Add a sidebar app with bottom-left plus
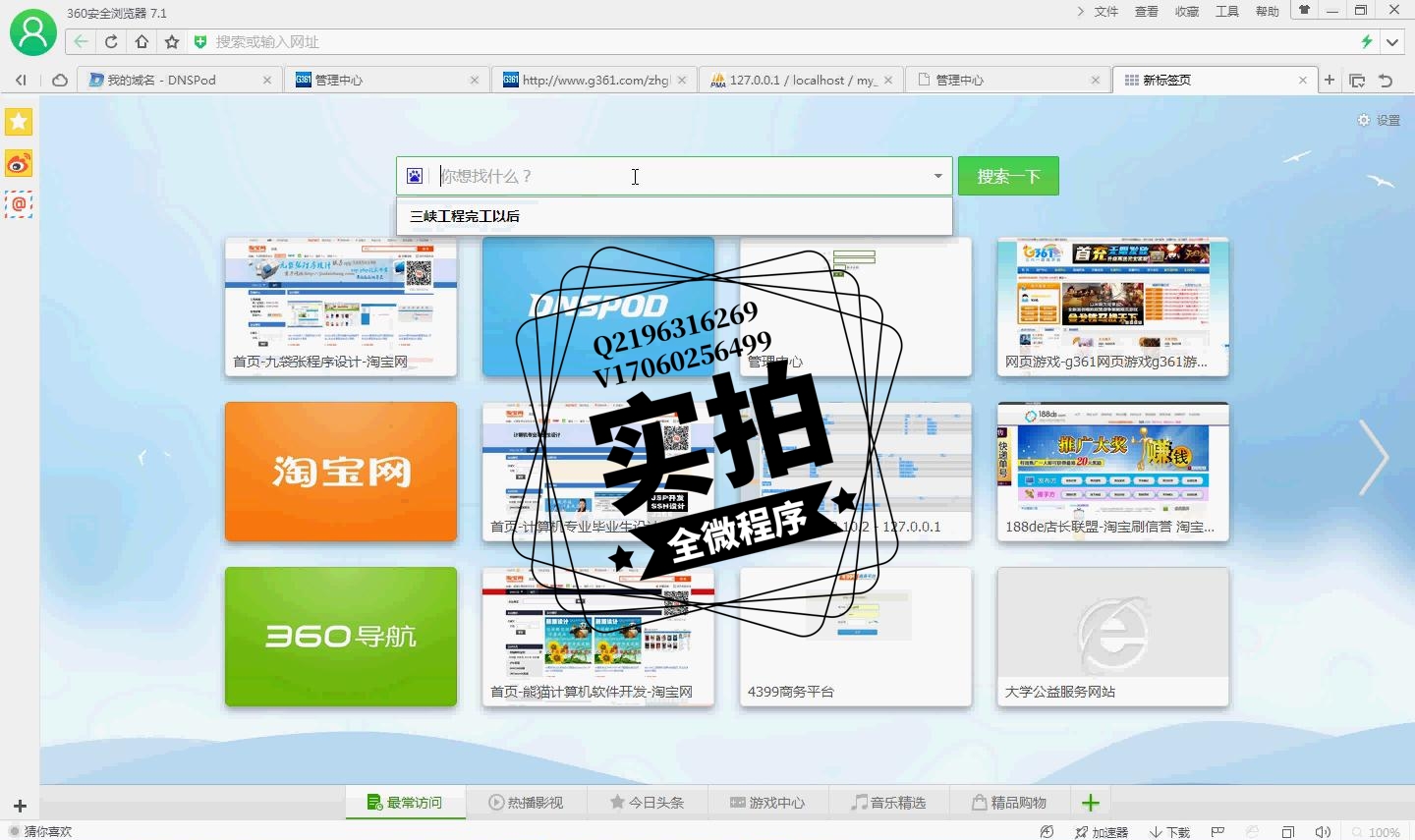 pyautogui.click(x=20, y=807)
